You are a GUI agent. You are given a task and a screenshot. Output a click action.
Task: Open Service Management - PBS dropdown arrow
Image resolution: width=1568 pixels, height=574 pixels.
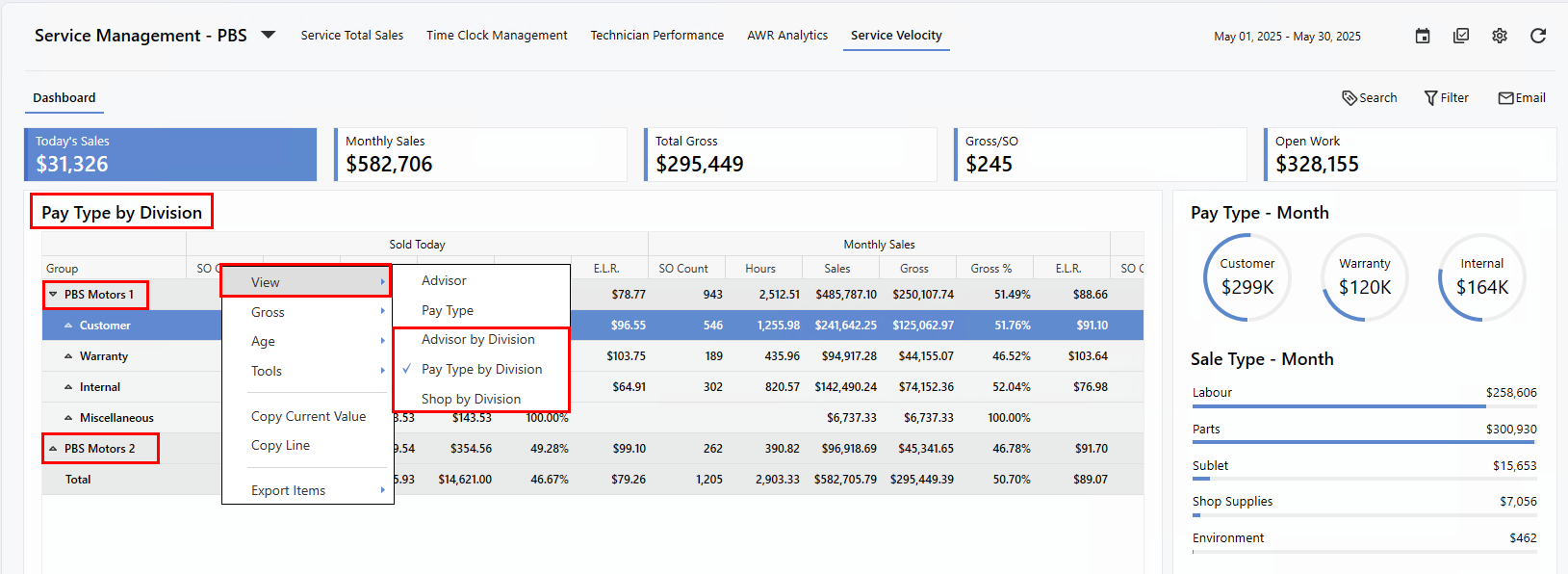pos(269,35)
